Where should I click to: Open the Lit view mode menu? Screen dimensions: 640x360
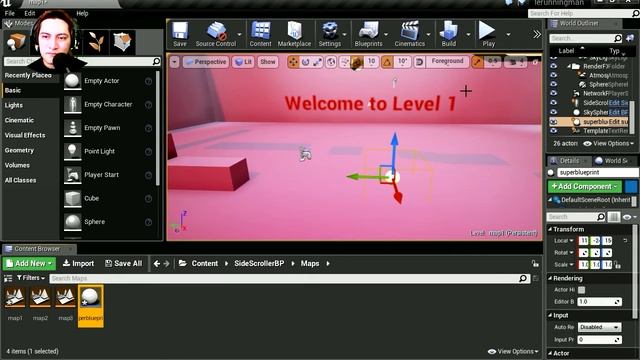243,62
